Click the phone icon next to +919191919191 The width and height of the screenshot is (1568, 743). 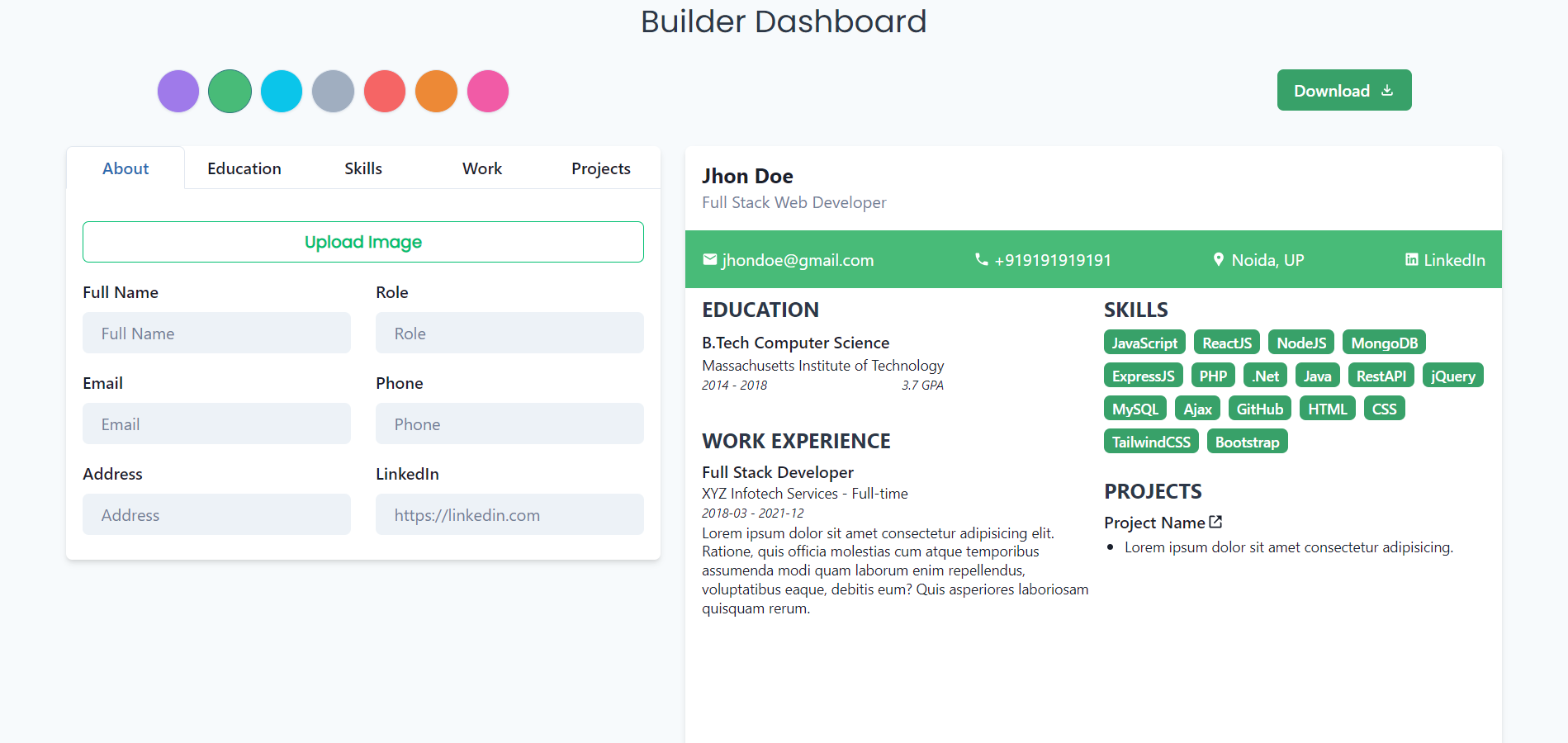pos(981,259)
